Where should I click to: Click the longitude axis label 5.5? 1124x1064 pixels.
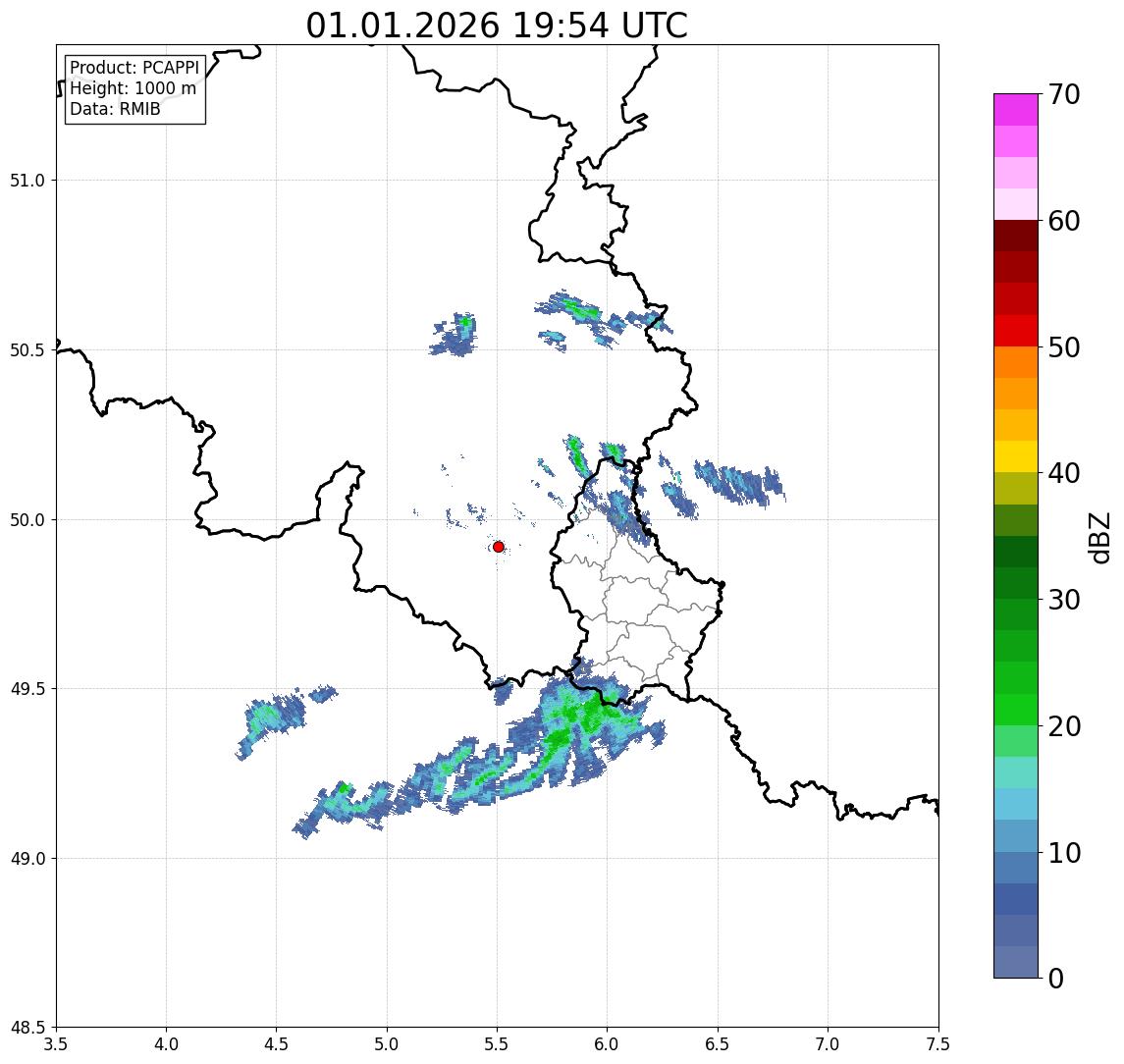point(498,1044)
